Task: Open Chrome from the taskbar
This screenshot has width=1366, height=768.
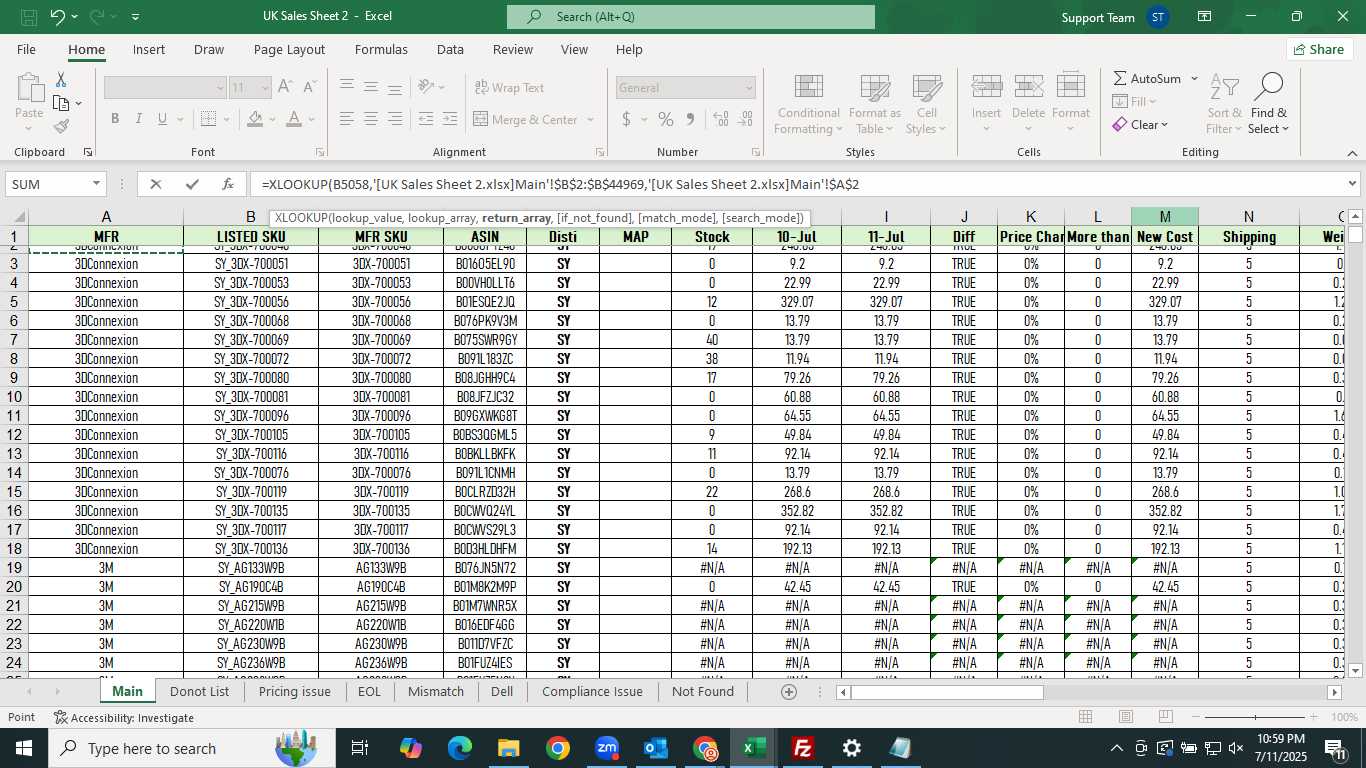Action: 558,748
